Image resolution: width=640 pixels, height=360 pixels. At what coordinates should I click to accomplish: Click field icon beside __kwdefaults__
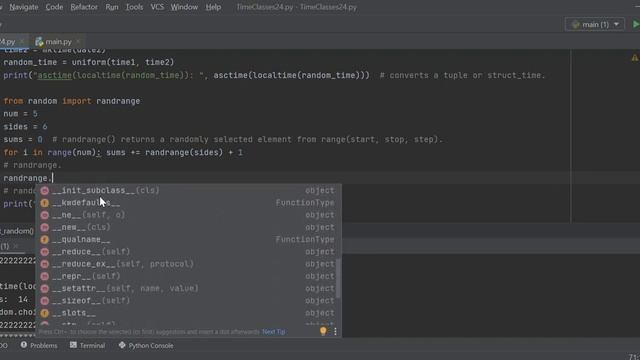point(44,203)
